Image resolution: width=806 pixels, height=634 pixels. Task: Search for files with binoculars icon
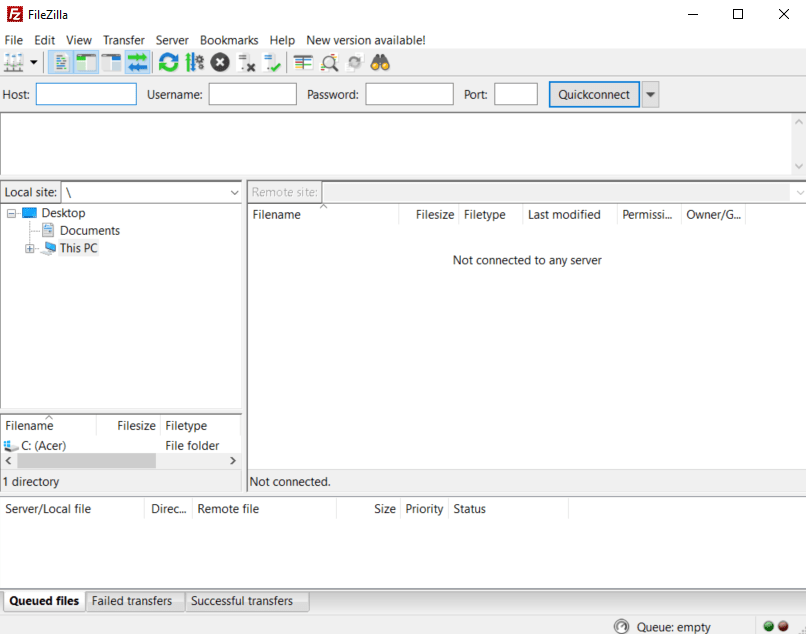click(380, 63)
